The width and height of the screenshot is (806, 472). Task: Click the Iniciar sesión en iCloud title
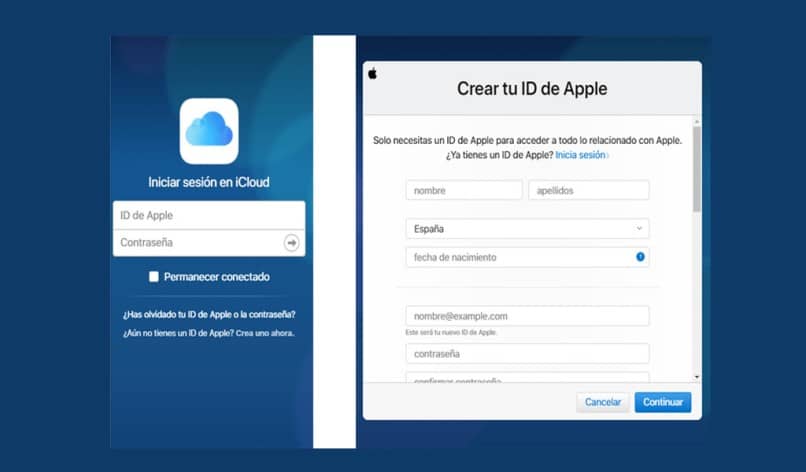click(209, 182)
